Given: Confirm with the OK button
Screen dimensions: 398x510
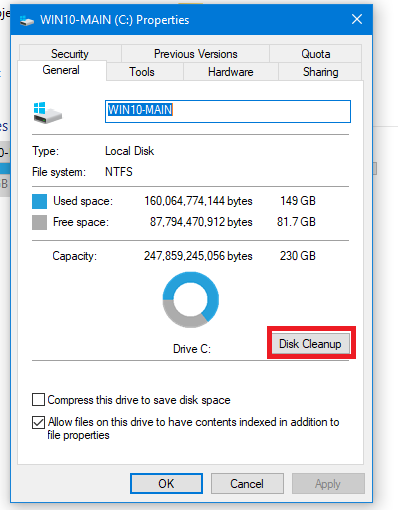Looking at the screenshot, I should (x=166, y=483).
